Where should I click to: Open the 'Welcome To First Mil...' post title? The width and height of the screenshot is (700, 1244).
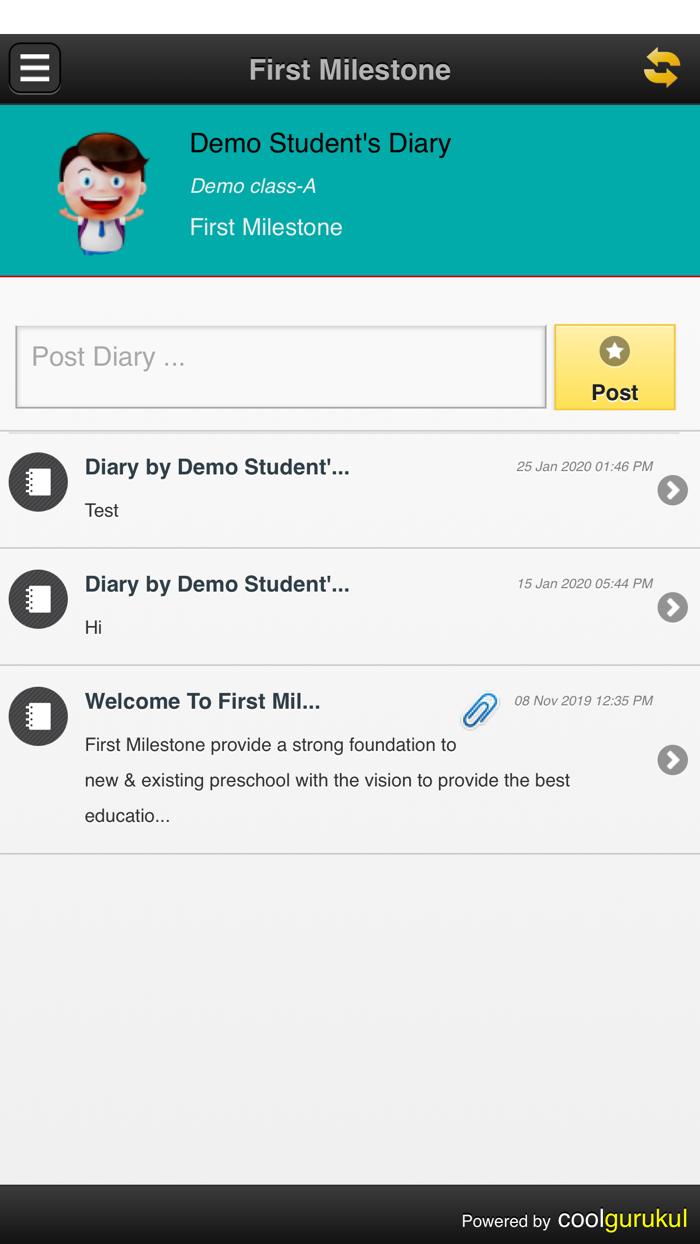[x=202, y=701]
